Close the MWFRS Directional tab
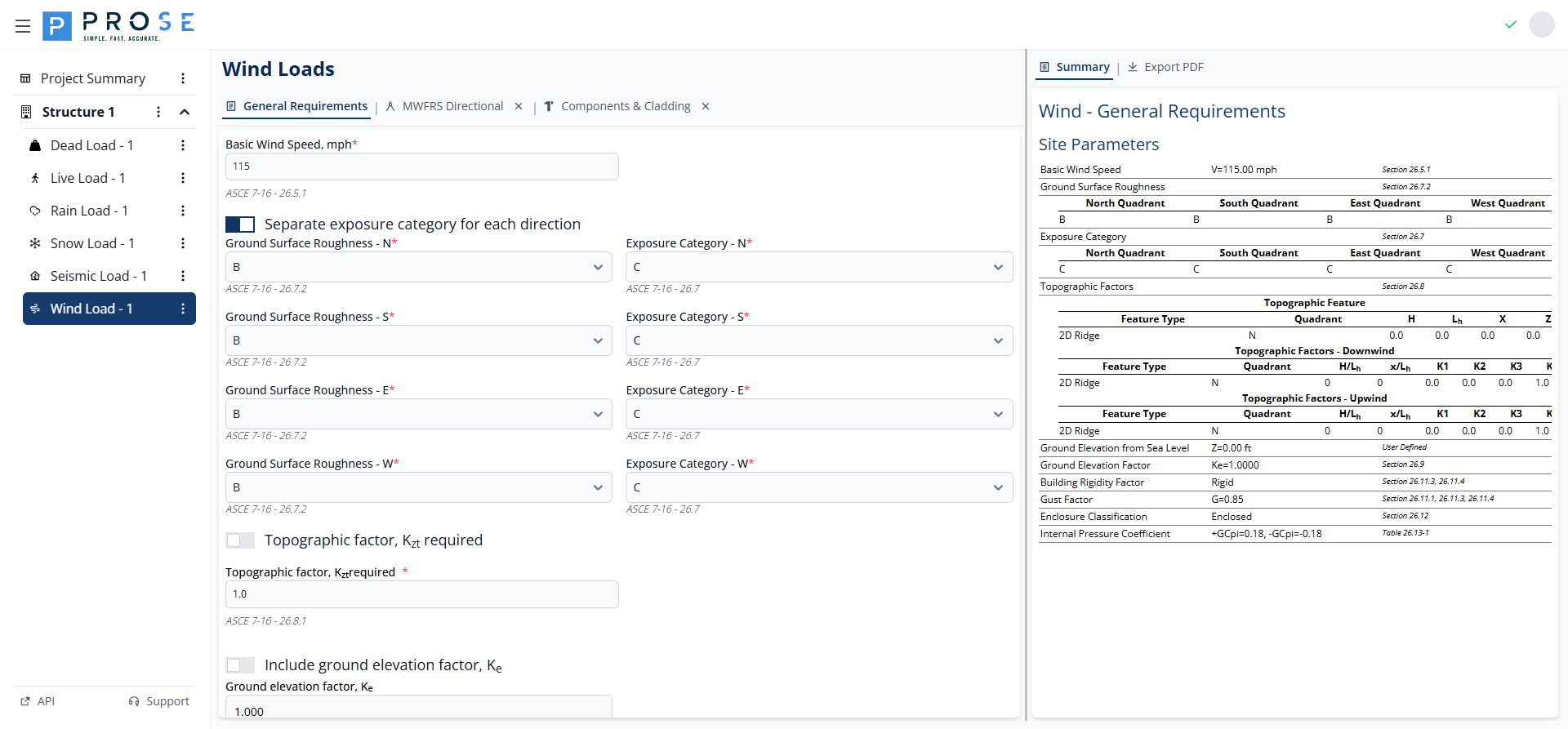 [x=519, y=106]
